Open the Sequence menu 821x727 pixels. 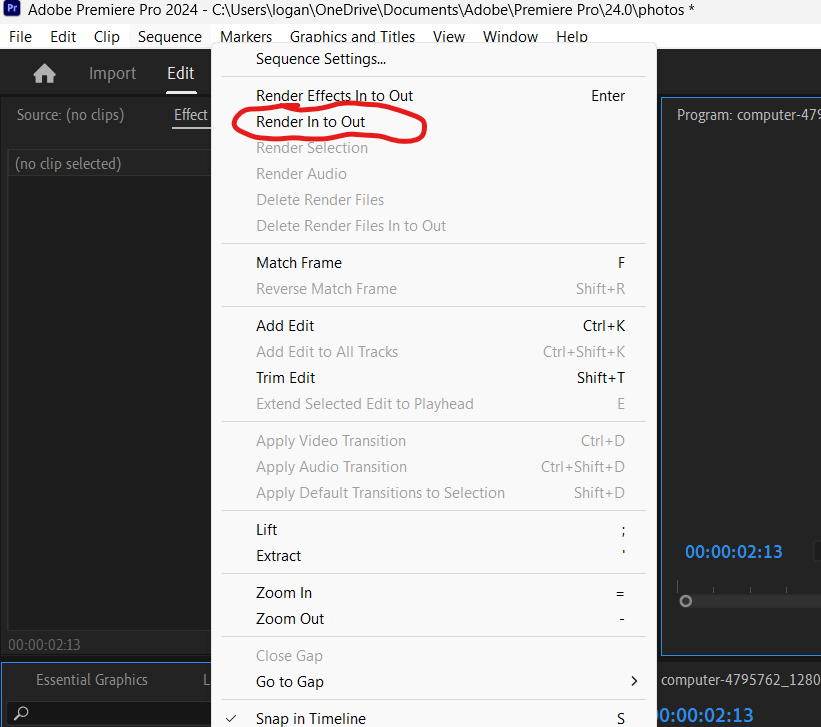point(169,37)
